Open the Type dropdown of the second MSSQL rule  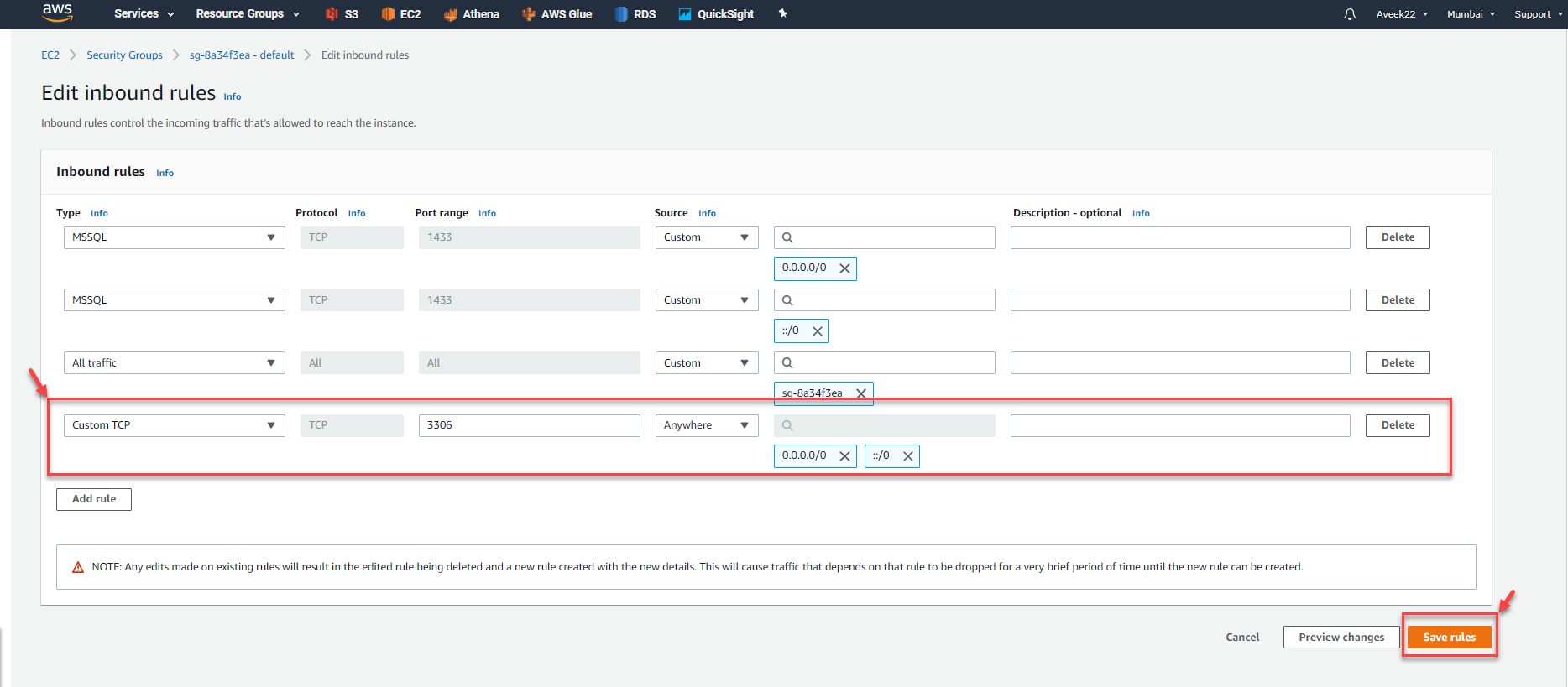coord(175,300)
